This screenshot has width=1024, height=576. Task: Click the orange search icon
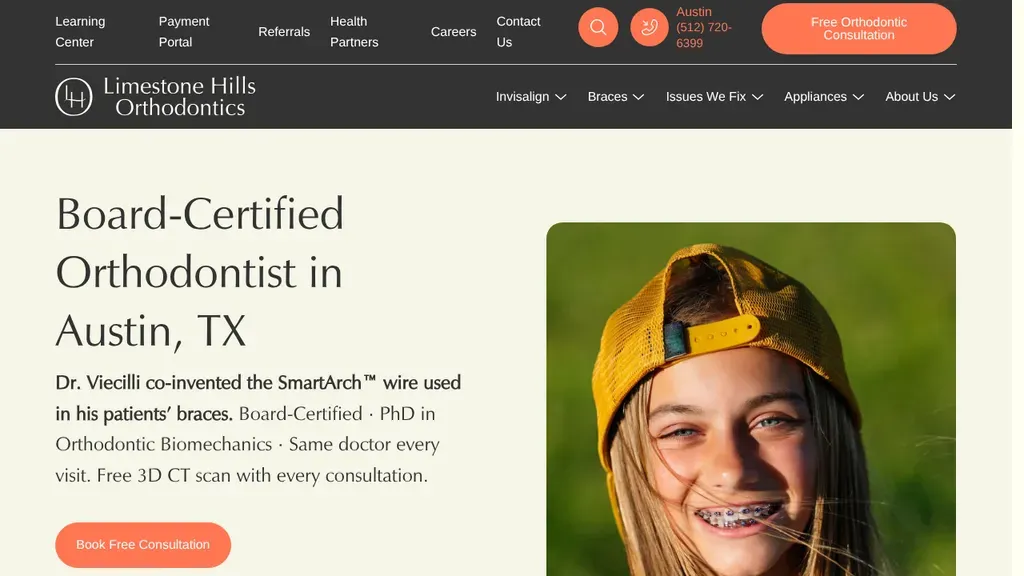[x=598, y=27]
